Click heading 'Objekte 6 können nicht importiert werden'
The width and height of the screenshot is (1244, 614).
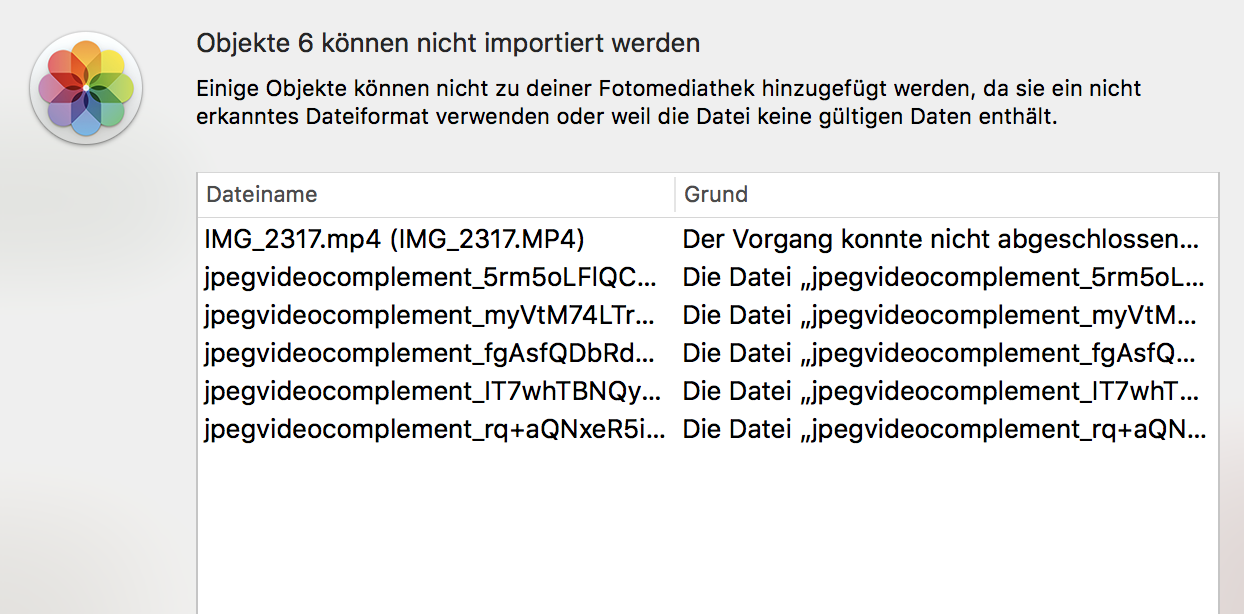point(448,44)
